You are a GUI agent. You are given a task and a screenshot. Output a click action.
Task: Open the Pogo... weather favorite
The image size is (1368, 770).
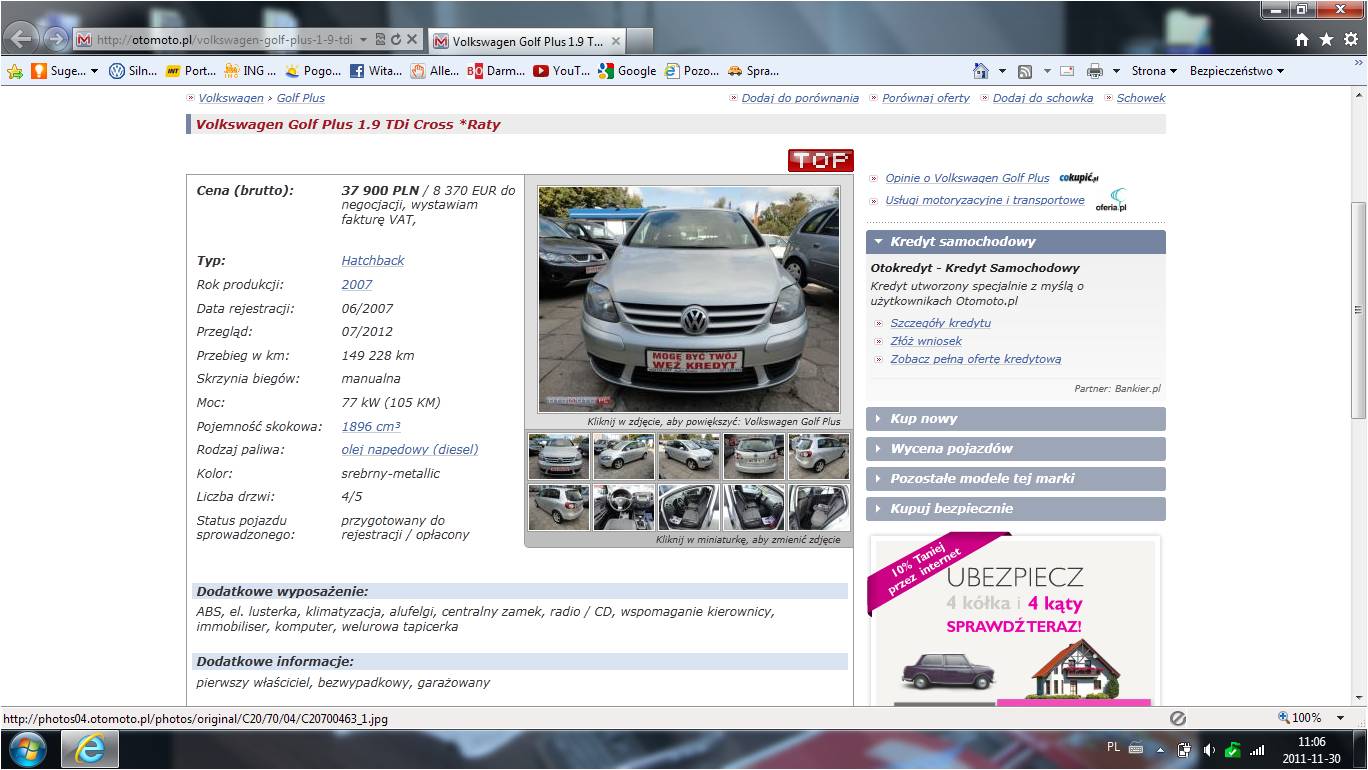313,71
